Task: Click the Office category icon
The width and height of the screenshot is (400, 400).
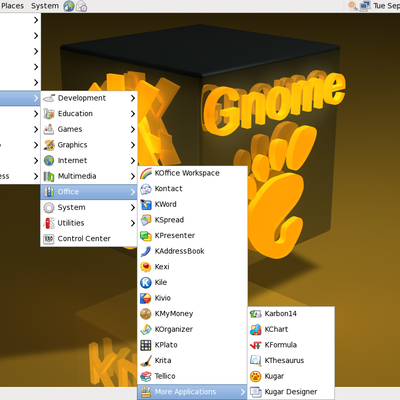Action: pos(49,192)
